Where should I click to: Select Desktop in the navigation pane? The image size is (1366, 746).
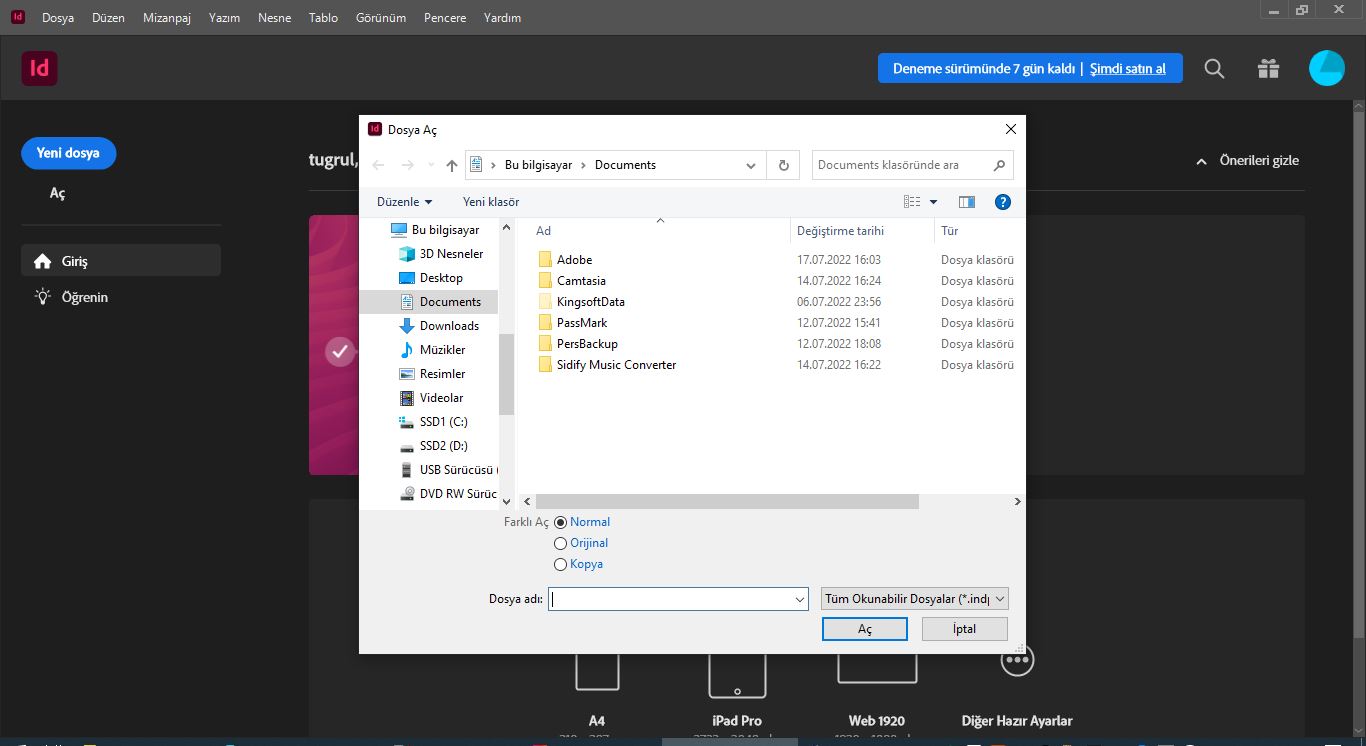(431, 278)
